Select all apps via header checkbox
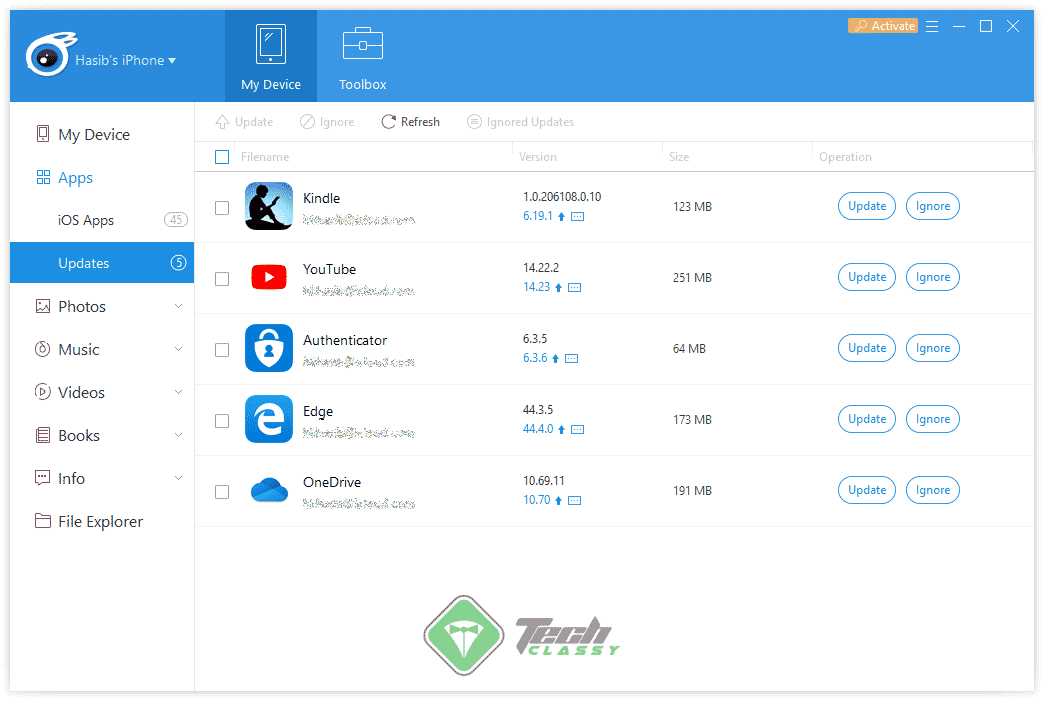This screenshot has height=701, width=1044. coord(221,157)
